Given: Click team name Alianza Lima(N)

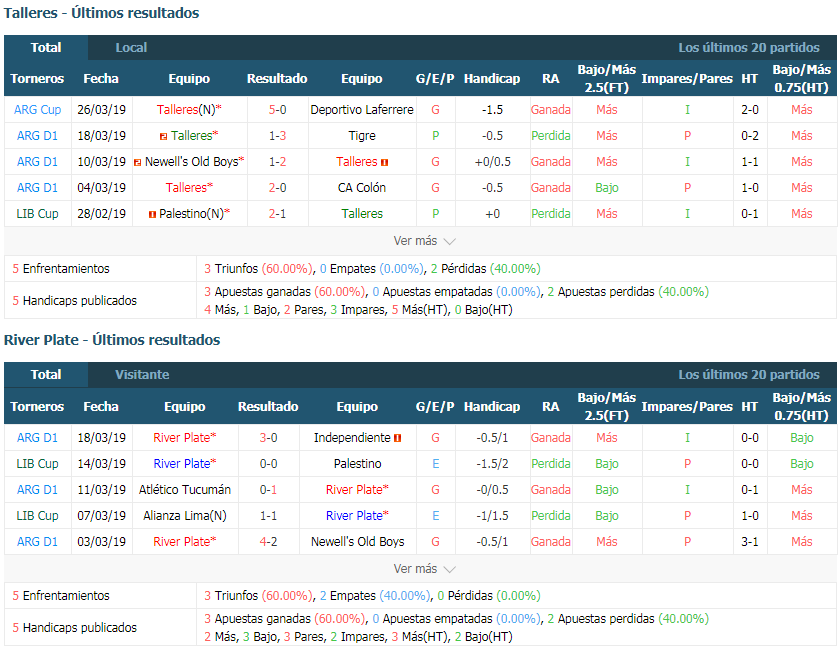Looking at the screenshot, I should pyautogui.click(x=185, y=516).
